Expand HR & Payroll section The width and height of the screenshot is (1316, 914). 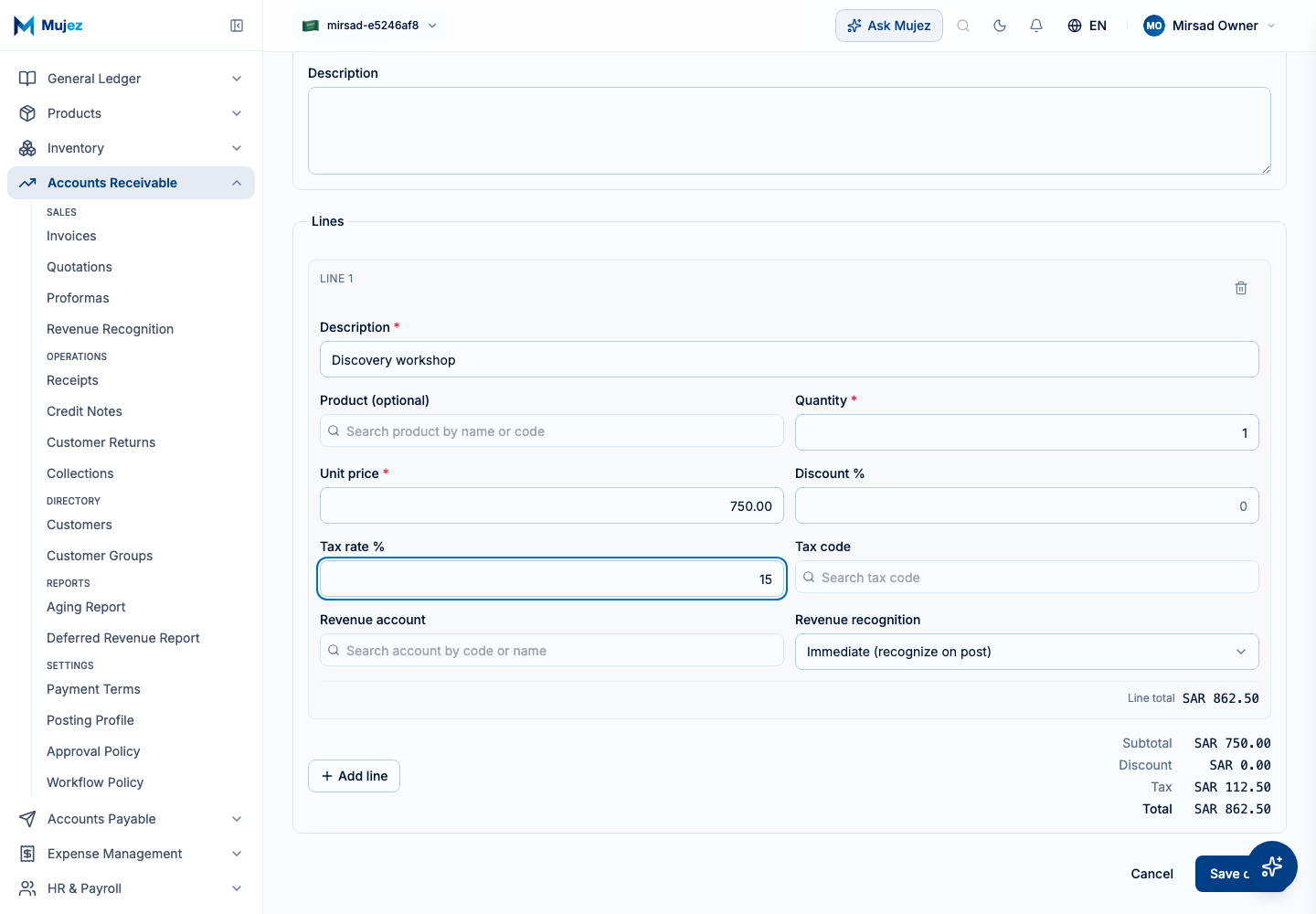point(131,888)
